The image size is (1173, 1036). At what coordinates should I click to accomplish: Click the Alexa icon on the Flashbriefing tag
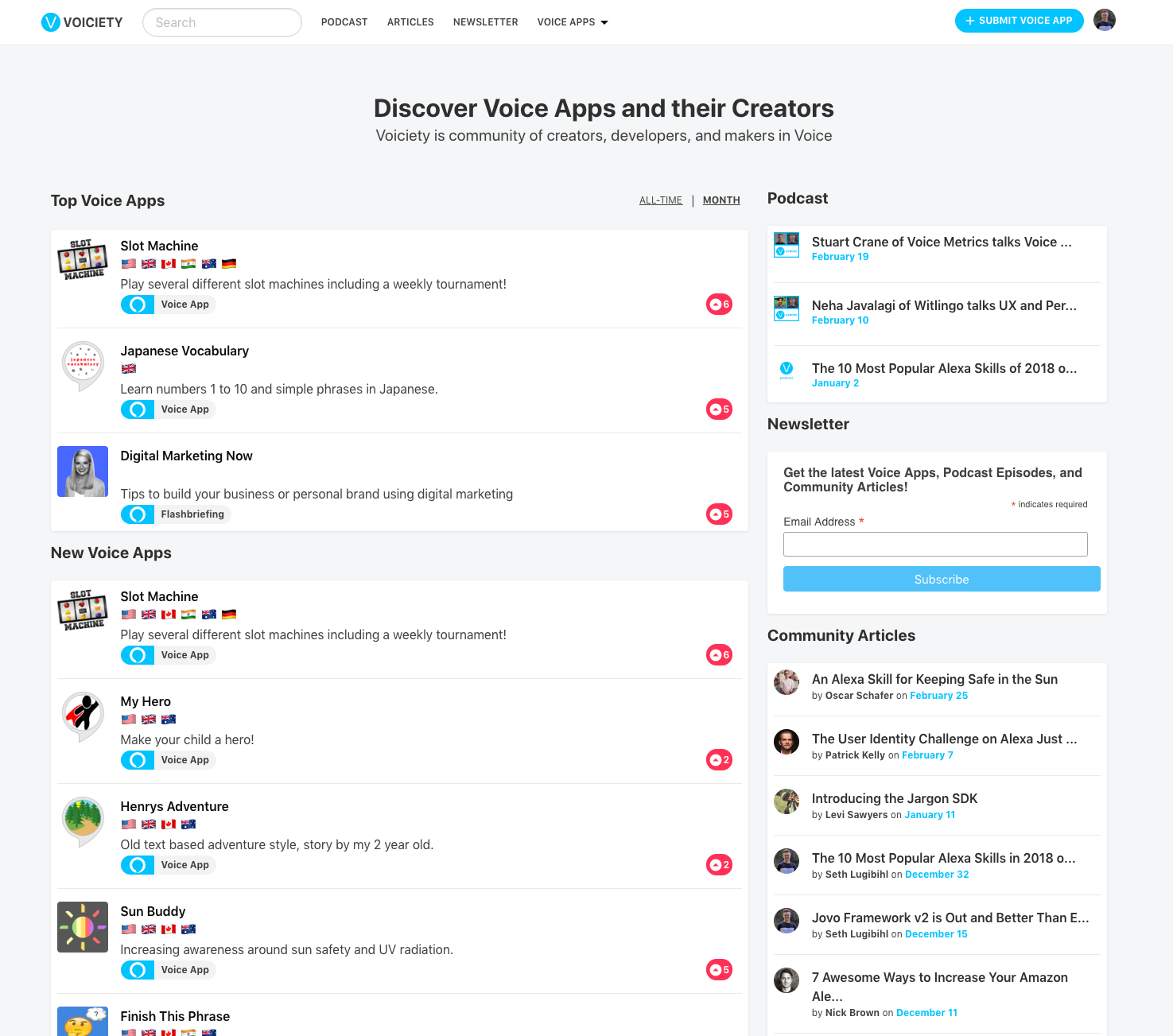[x=138, y=514]
